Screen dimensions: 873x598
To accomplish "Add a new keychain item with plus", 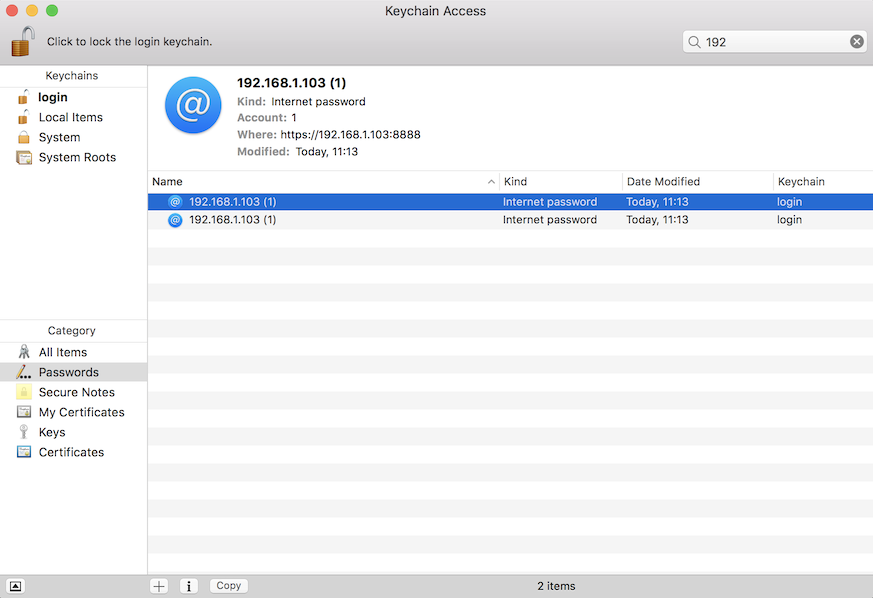I will [x=159, y=586].
